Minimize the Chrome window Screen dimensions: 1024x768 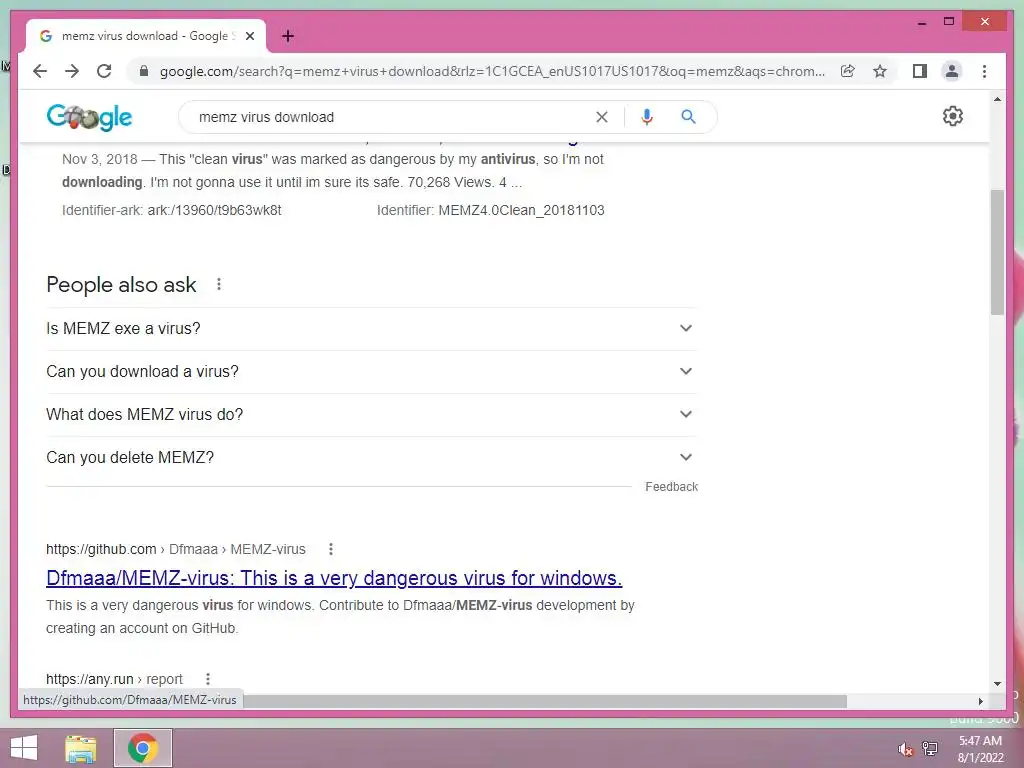(921, 22)
